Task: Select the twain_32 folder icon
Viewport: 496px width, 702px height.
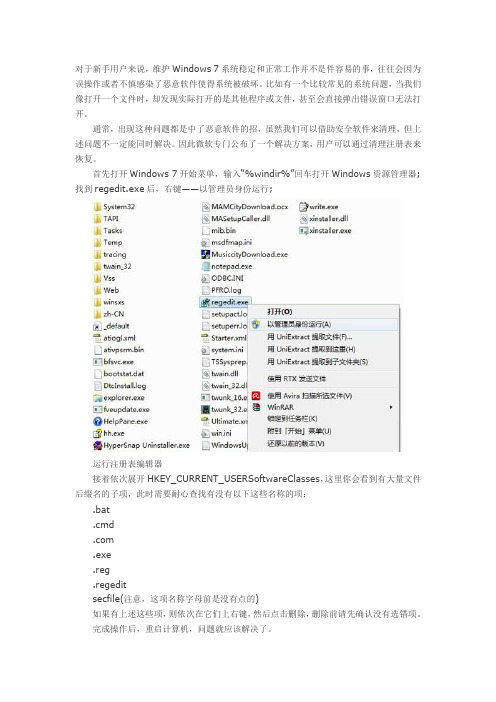Action: [x=98, y=266]
